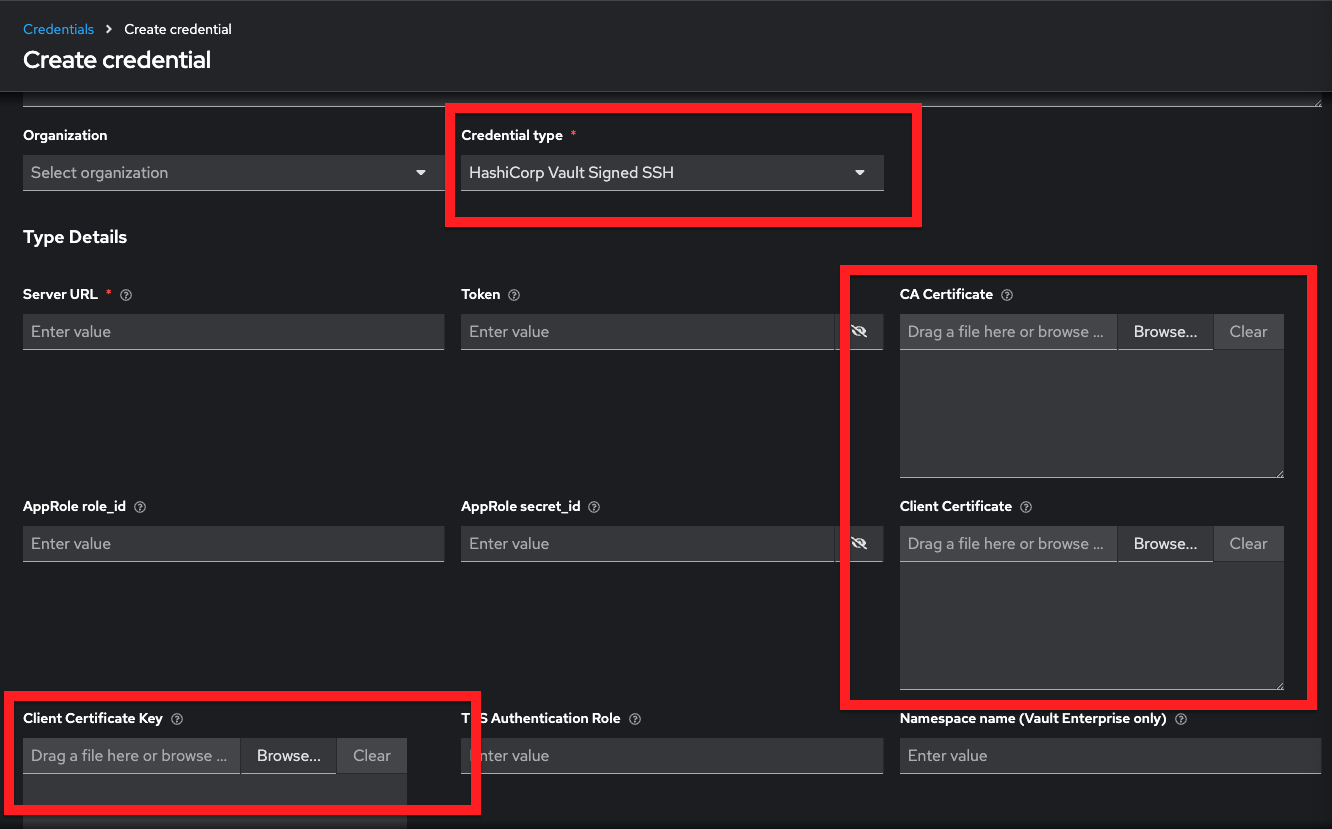Image resolution: width=1332 pixels, height=829 pixels.
Task: Show Client Certificate help icon info
Action: pos(1026,507)
